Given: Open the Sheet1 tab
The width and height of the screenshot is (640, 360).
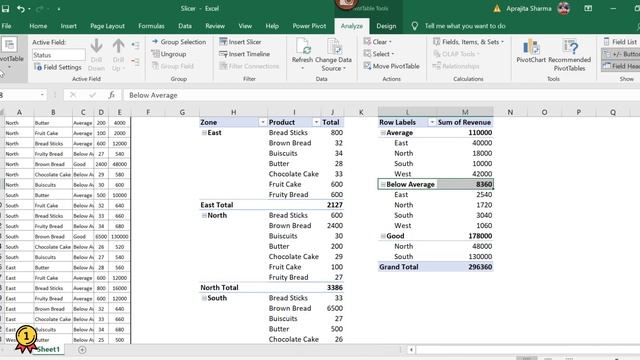Looking at the screenshot, I should (x=48, y=349).
